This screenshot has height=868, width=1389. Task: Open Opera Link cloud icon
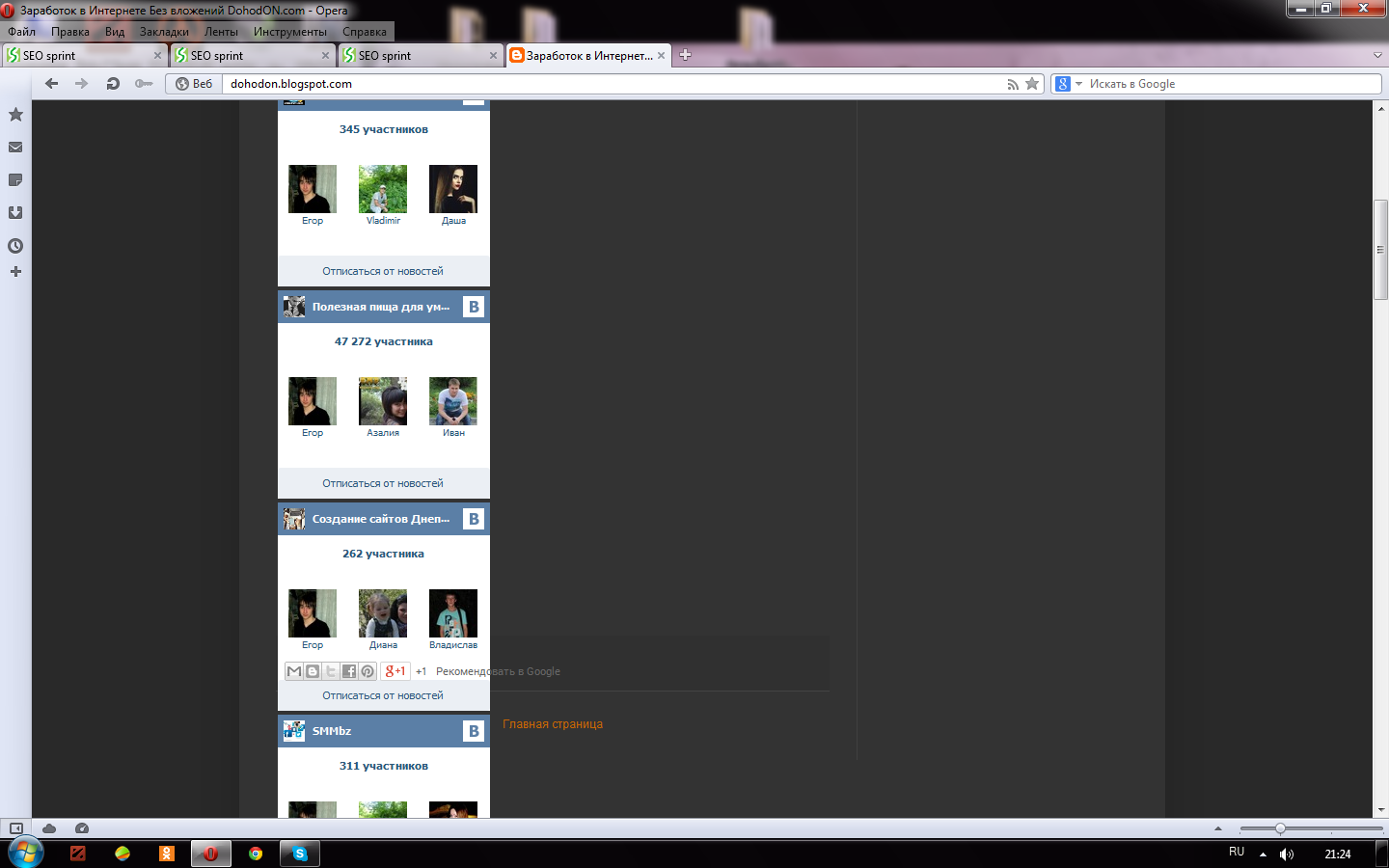pos(49,828)
